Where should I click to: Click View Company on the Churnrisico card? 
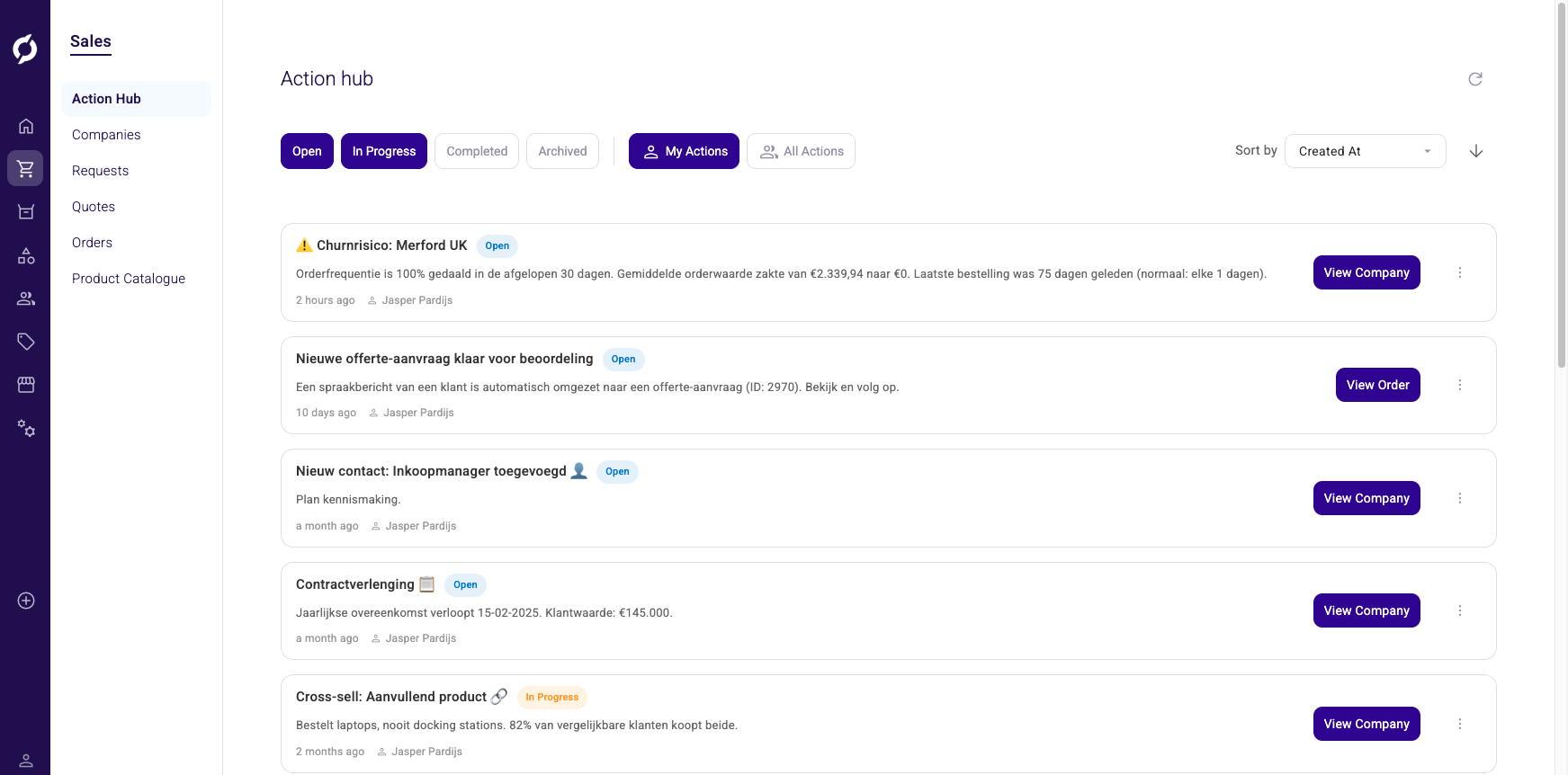pyautogui.click(x=1366, y=272)
